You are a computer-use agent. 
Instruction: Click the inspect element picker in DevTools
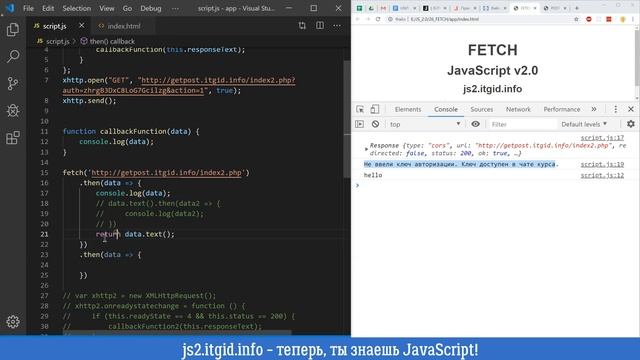click(360, 109)
